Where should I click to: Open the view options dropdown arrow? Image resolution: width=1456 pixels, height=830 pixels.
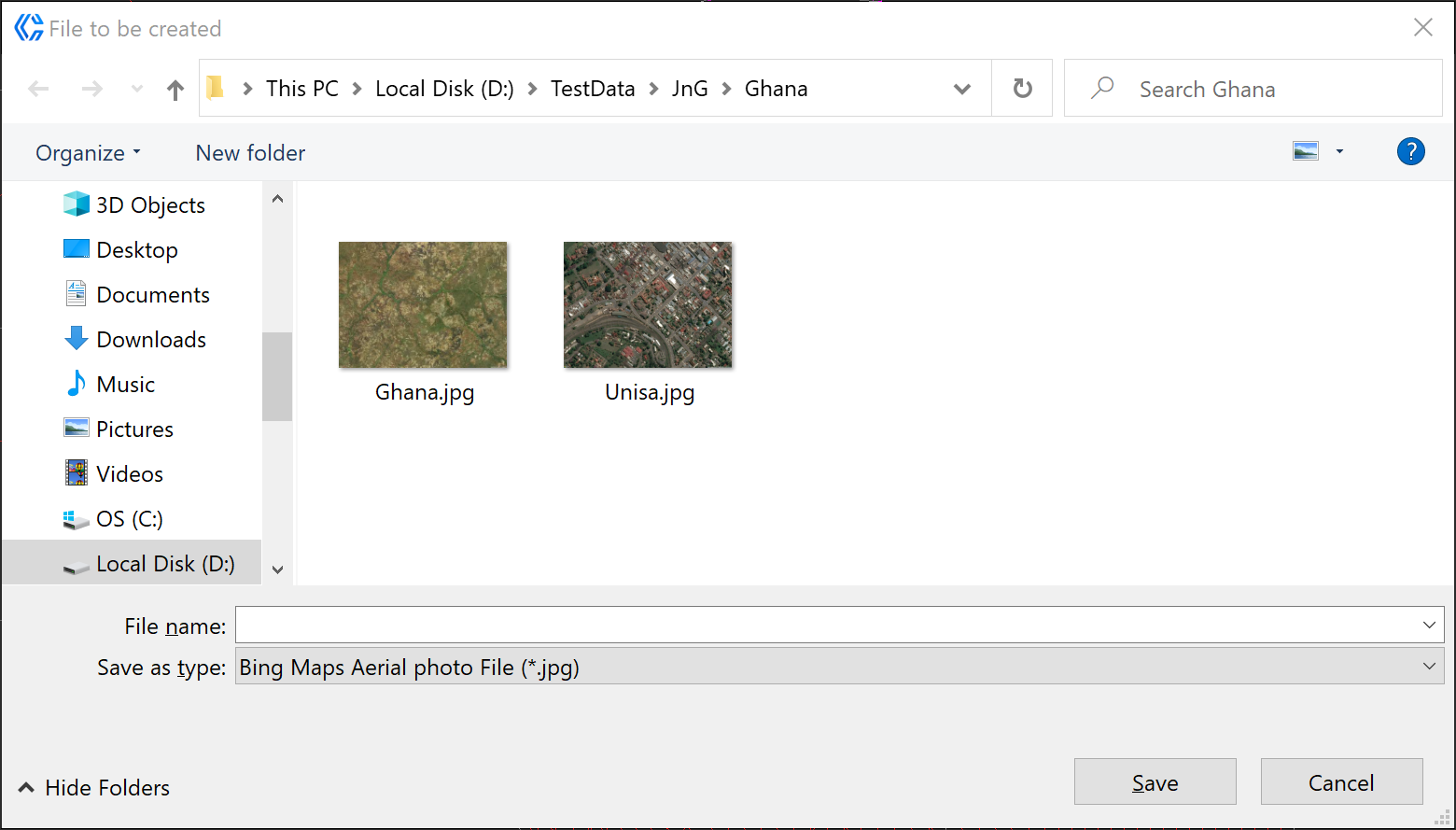(1339, 151)
